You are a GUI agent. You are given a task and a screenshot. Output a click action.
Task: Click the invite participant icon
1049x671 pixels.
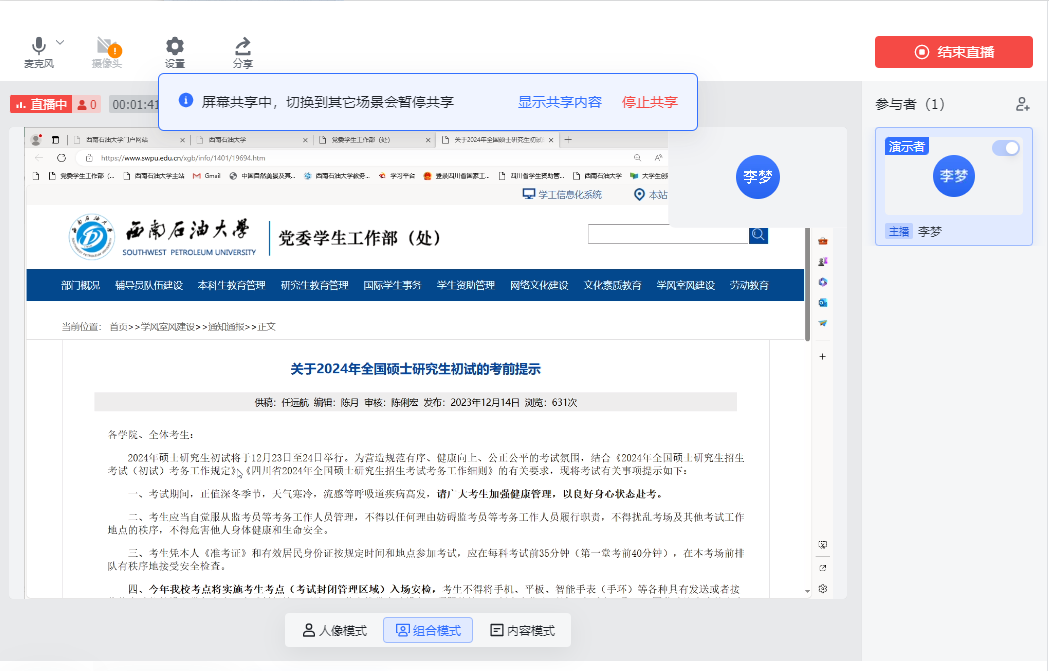pos(1022,104)
